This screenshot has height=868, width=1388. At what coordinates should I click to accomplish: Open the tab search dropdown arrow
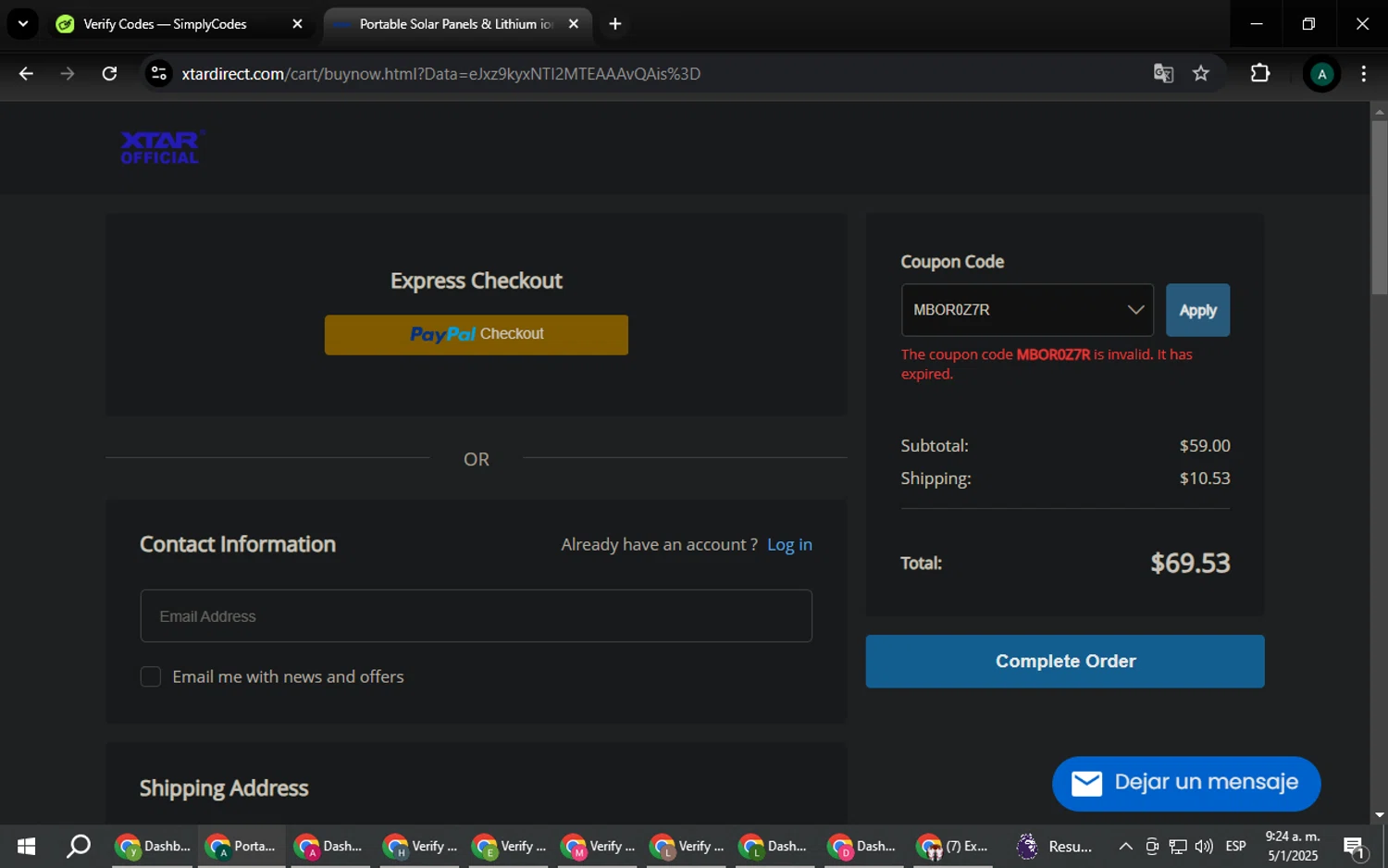pyautogui.click(x=23, y=24)
